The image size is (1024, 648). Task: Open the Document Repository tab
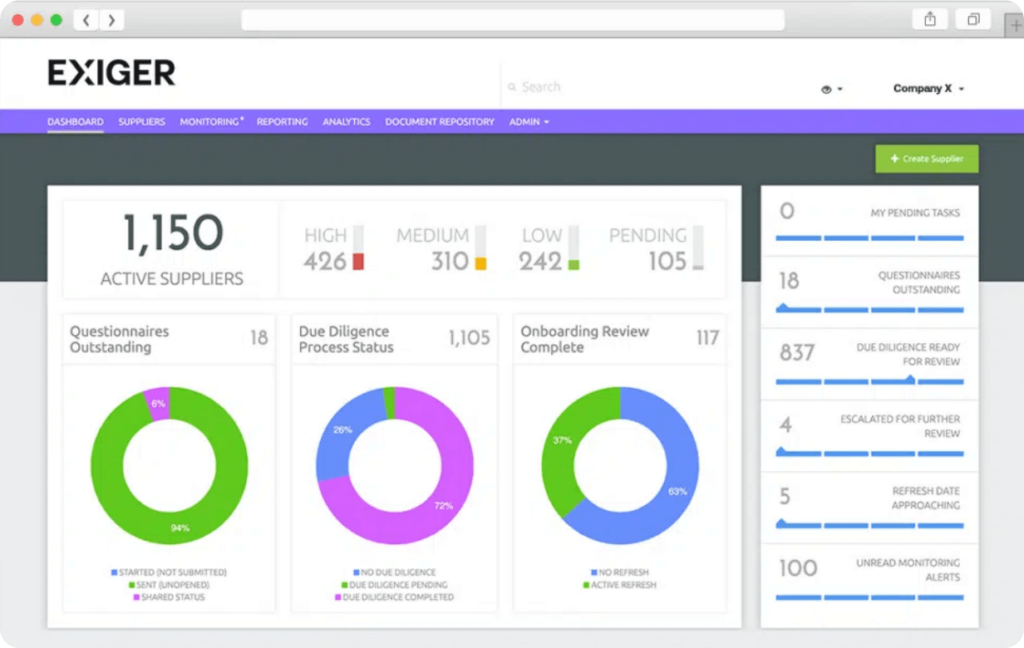tap(440, 122)
